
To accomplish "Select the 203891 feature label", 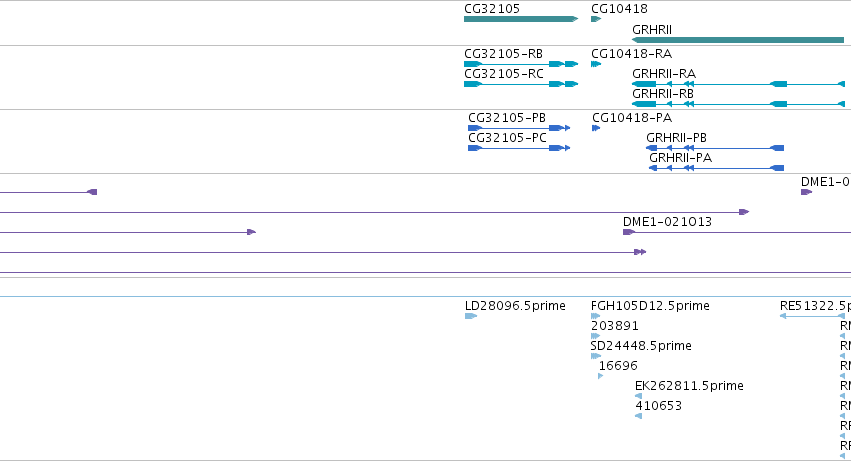I will pyautogui.click(x=614, y=326).
